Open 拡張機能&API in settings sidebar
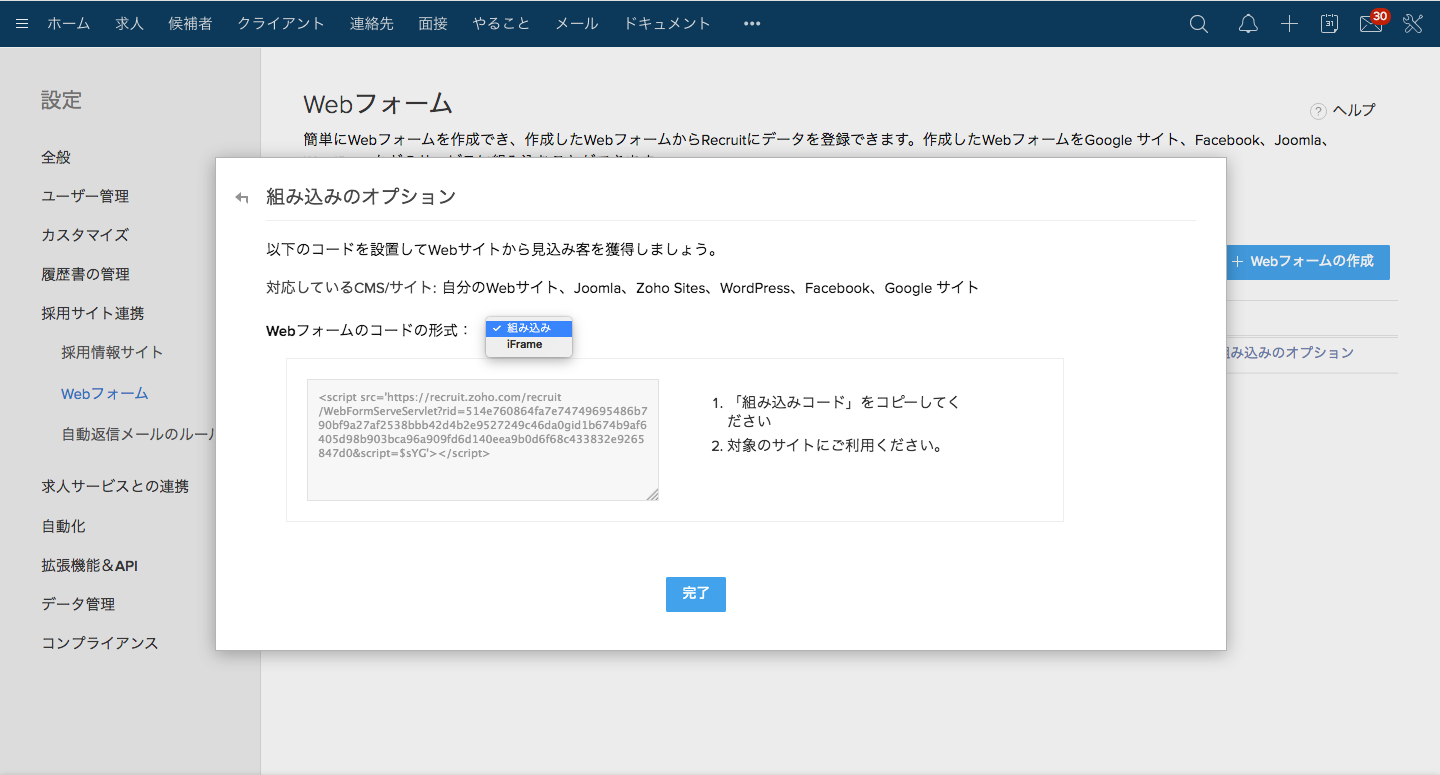1440x775 pixels. click(90, 565)
